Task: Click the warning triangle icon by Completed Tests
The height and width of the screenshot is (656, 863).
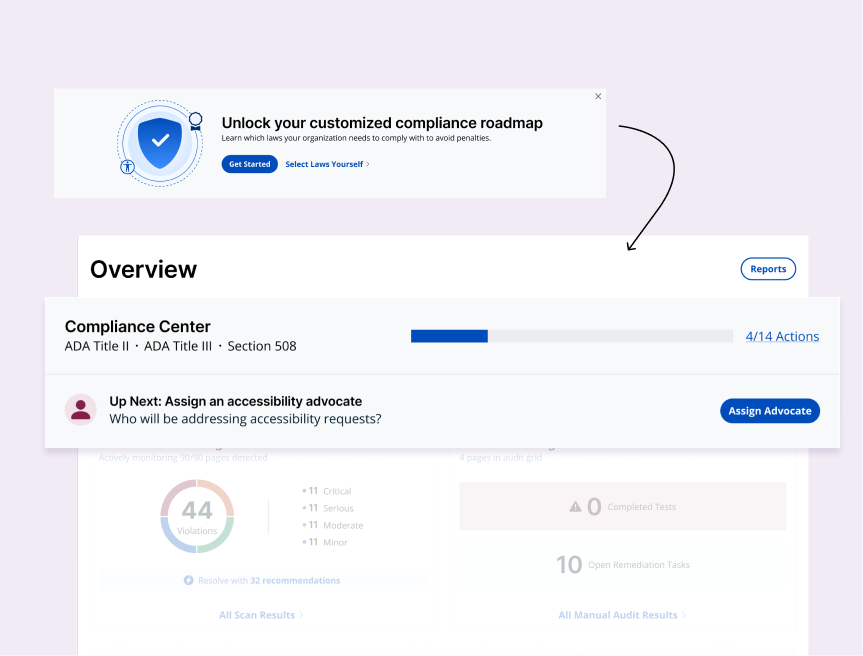Action: pyautogui.click(x=575, y=507)
